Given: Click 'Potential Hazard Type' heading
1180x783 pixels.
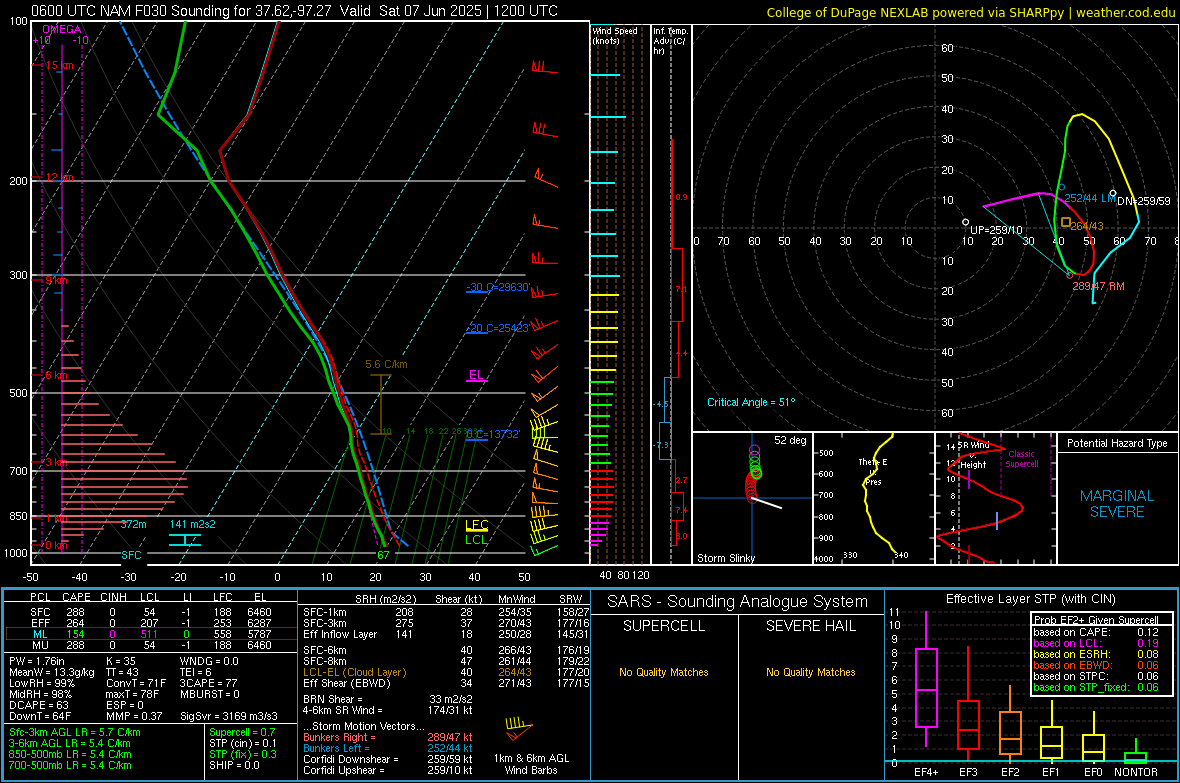Looking at the screenshot, I should (x=1117, y=443).
